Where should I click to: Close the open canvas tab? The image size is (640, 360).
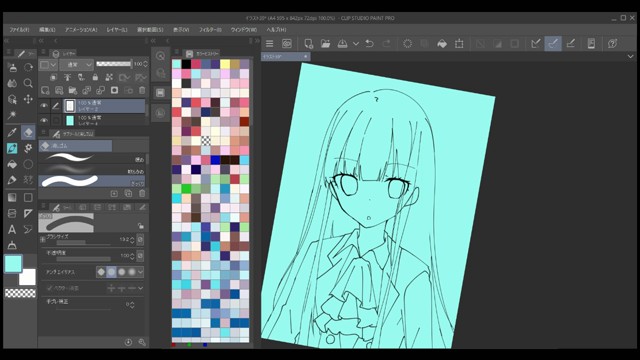point(305,56)
